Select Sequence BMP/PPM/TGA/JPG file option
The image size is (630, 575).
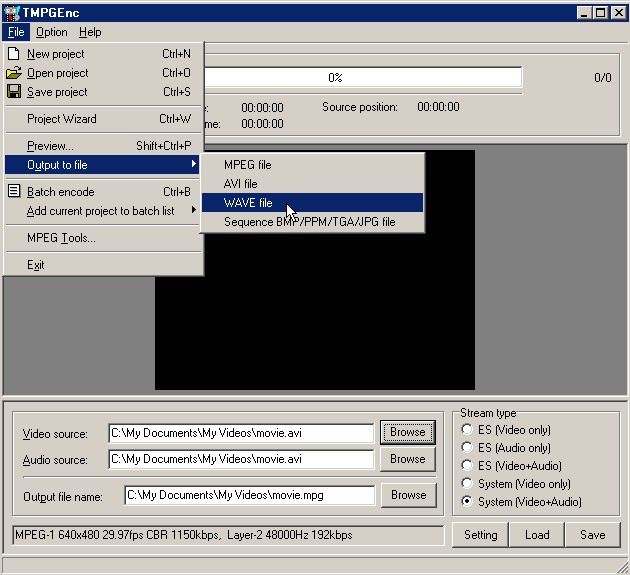pos(312,222)
